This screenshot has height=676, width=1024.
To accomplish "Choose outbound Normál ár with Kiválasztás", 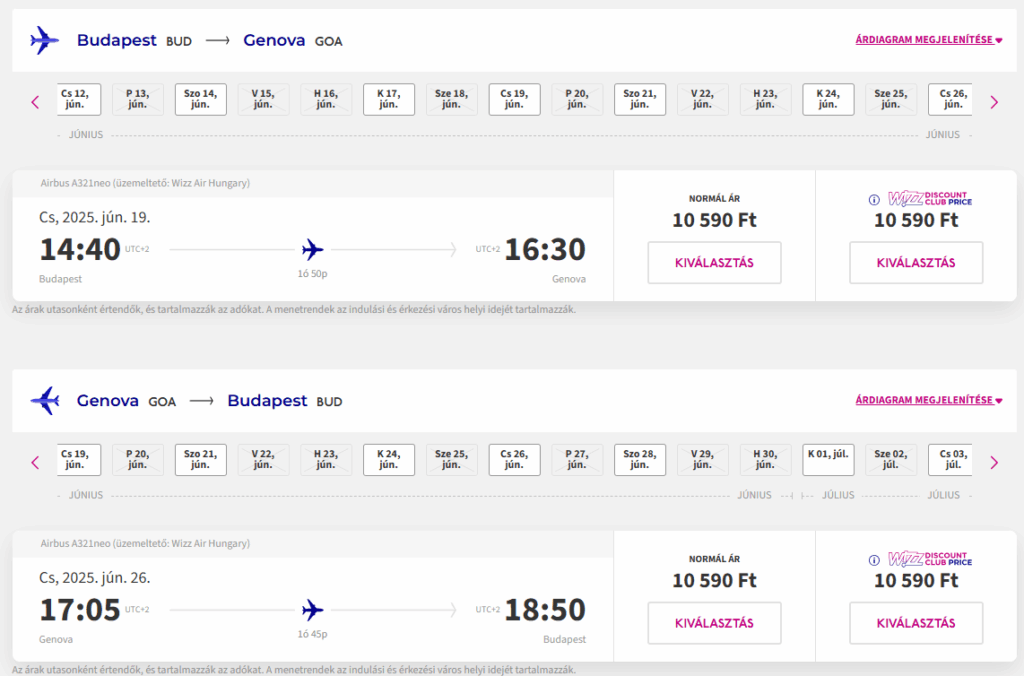I will pos(714,263).
